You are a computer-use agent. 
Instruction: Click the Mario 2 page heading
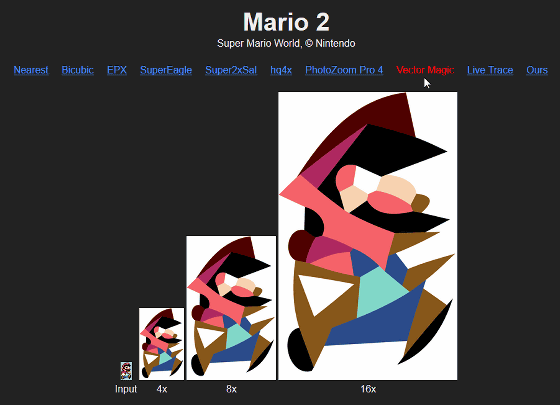pos(286,22)
